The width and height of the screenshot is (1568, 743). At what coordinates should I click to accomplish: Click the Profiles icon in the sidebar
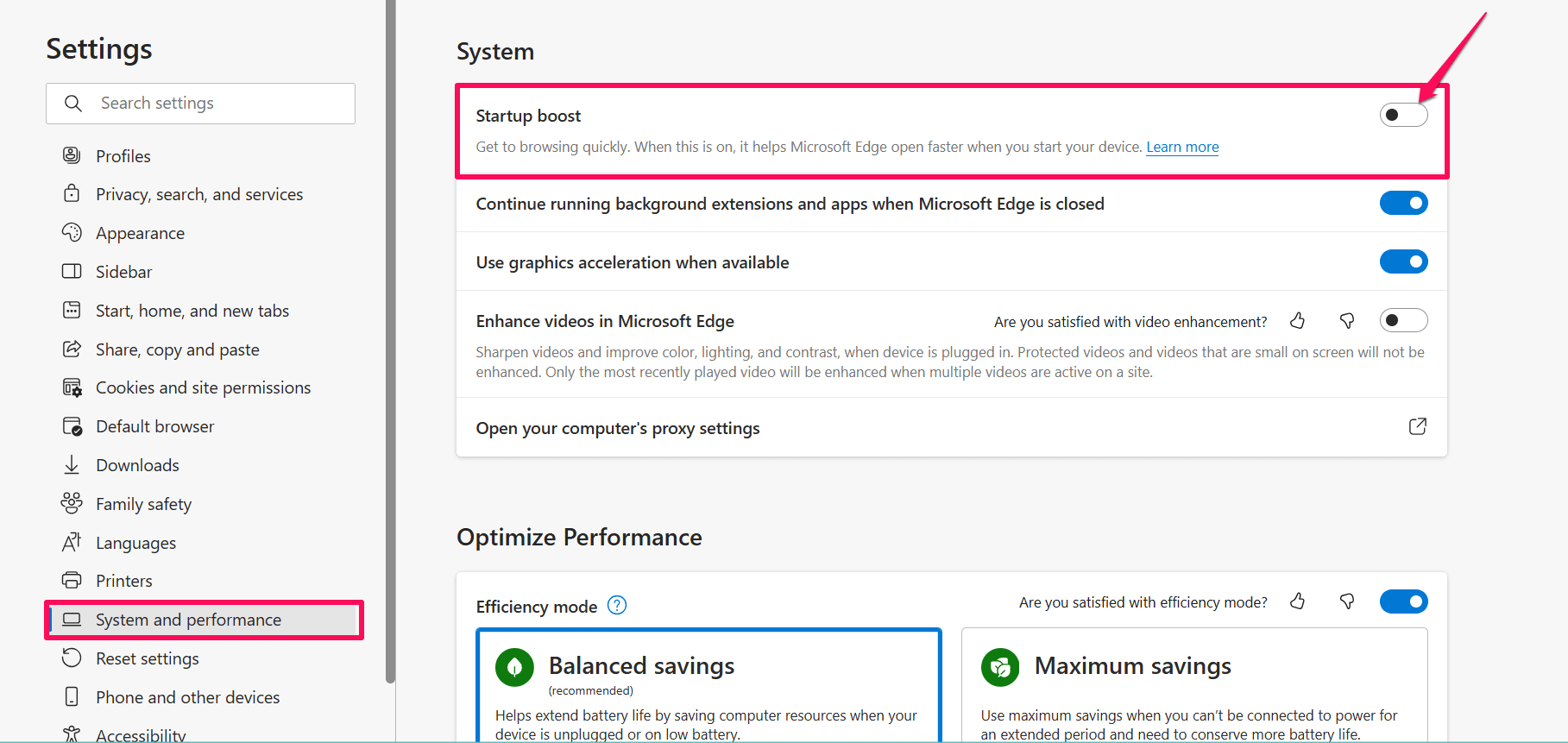[x=72, y=155]
